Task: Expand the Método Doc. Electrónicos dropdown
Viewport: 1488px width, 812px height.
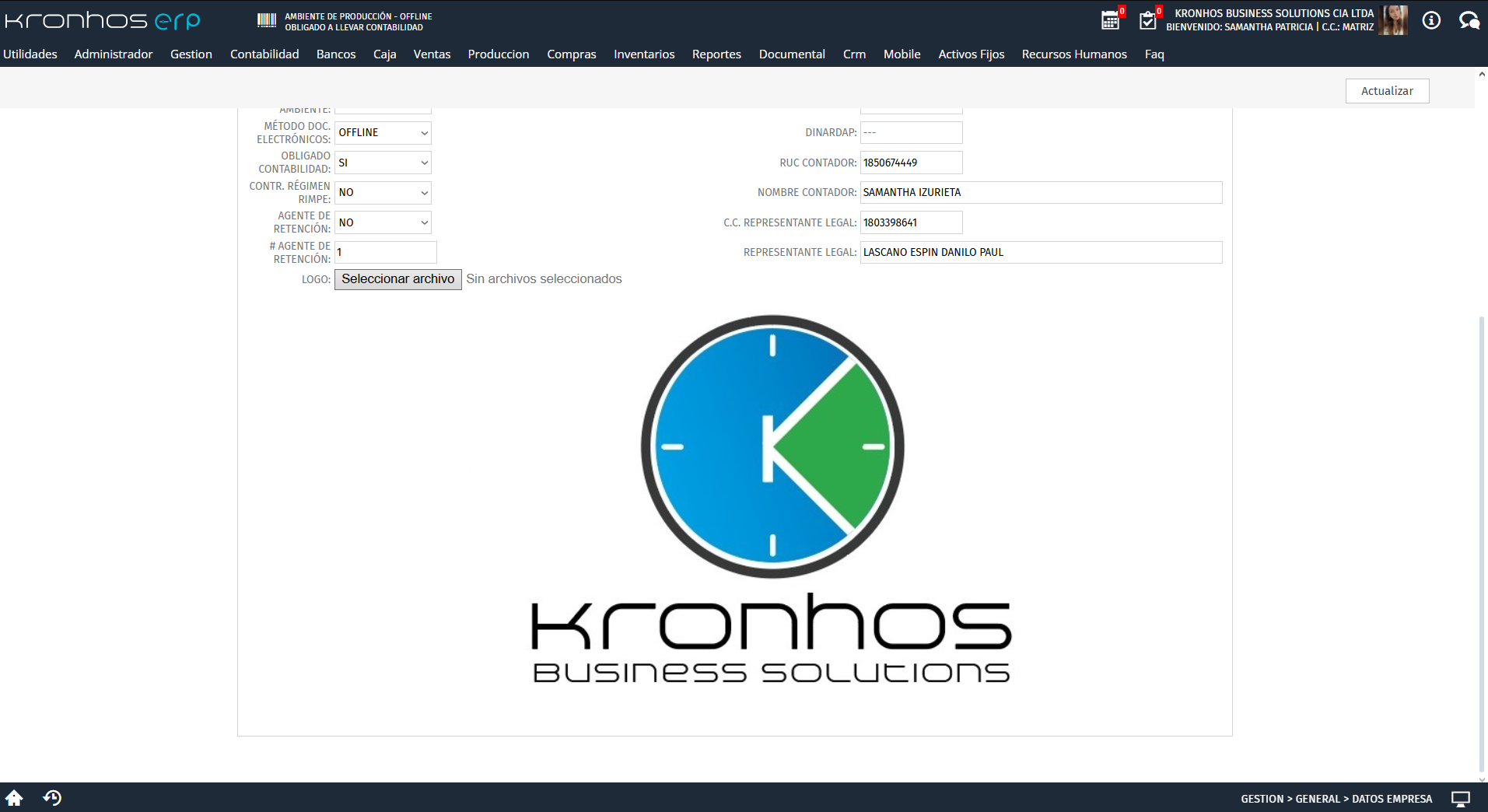Action: (383, 133)
